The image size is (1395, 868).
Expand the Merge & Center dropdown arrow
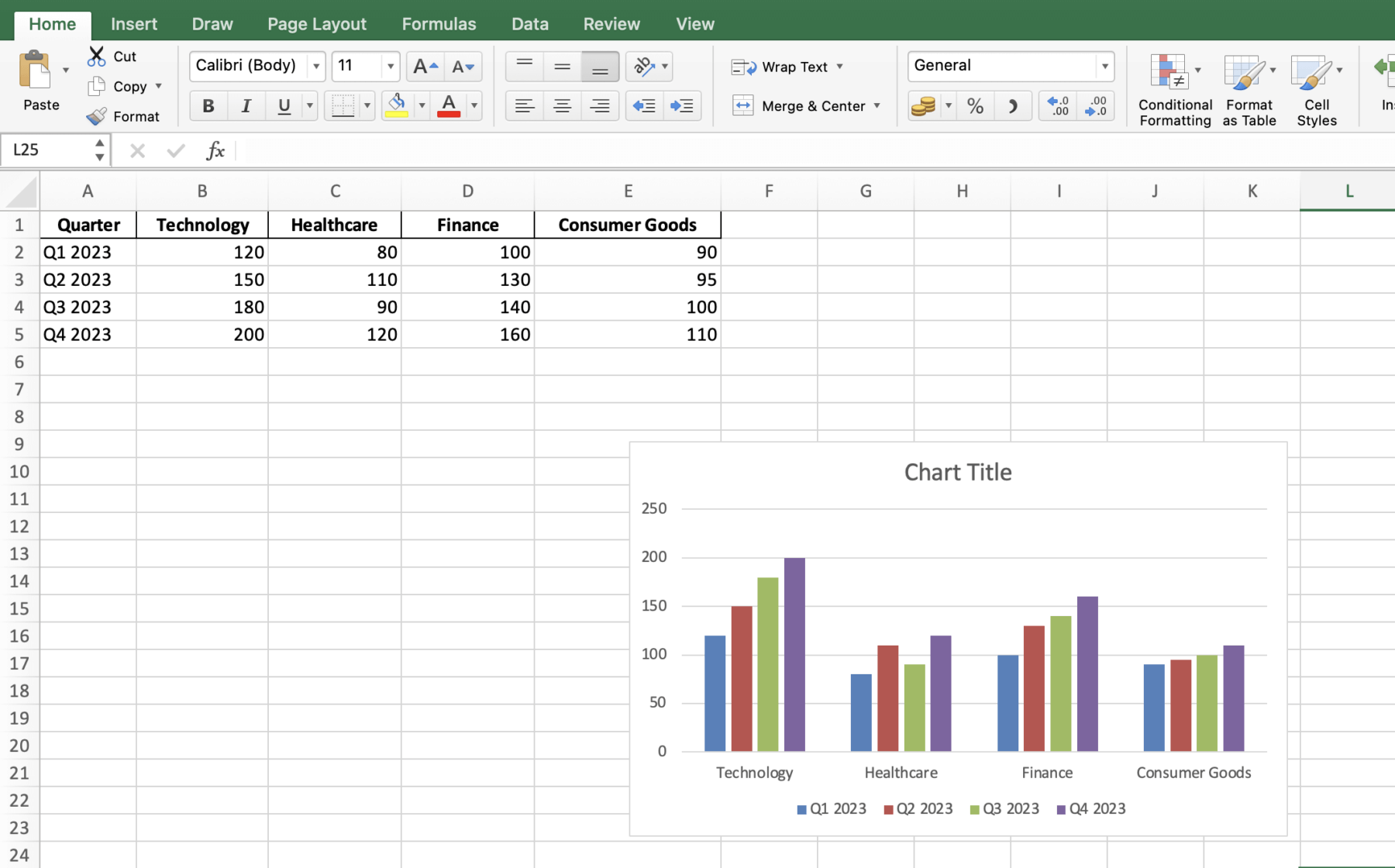(x=877, y=106)
